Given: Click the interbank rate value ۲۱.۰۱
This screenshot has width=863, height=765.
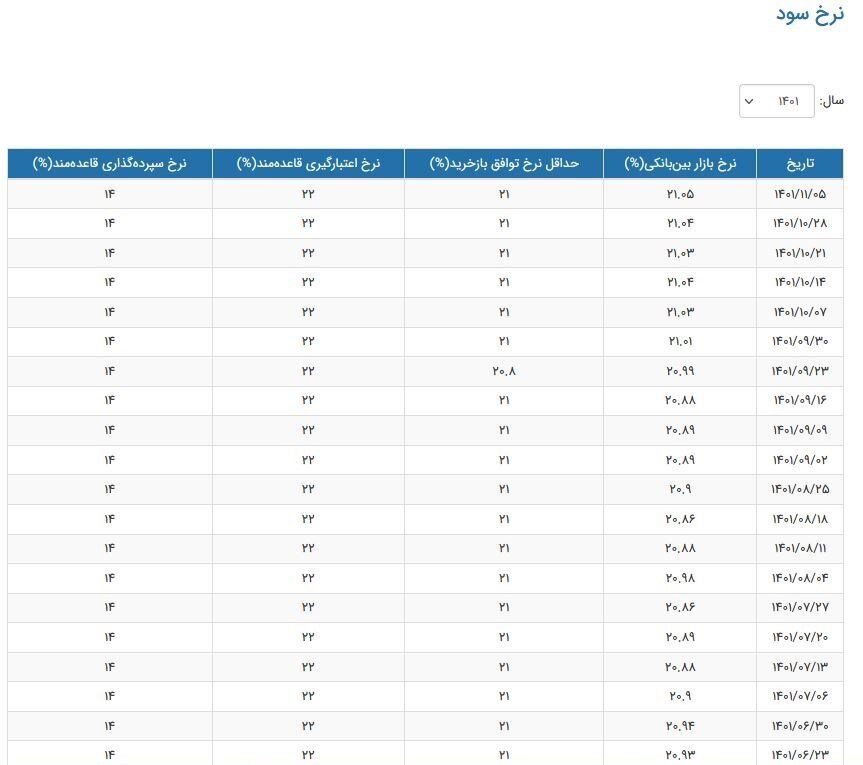Looking at the screenshot, I should (x=680, y=341).
